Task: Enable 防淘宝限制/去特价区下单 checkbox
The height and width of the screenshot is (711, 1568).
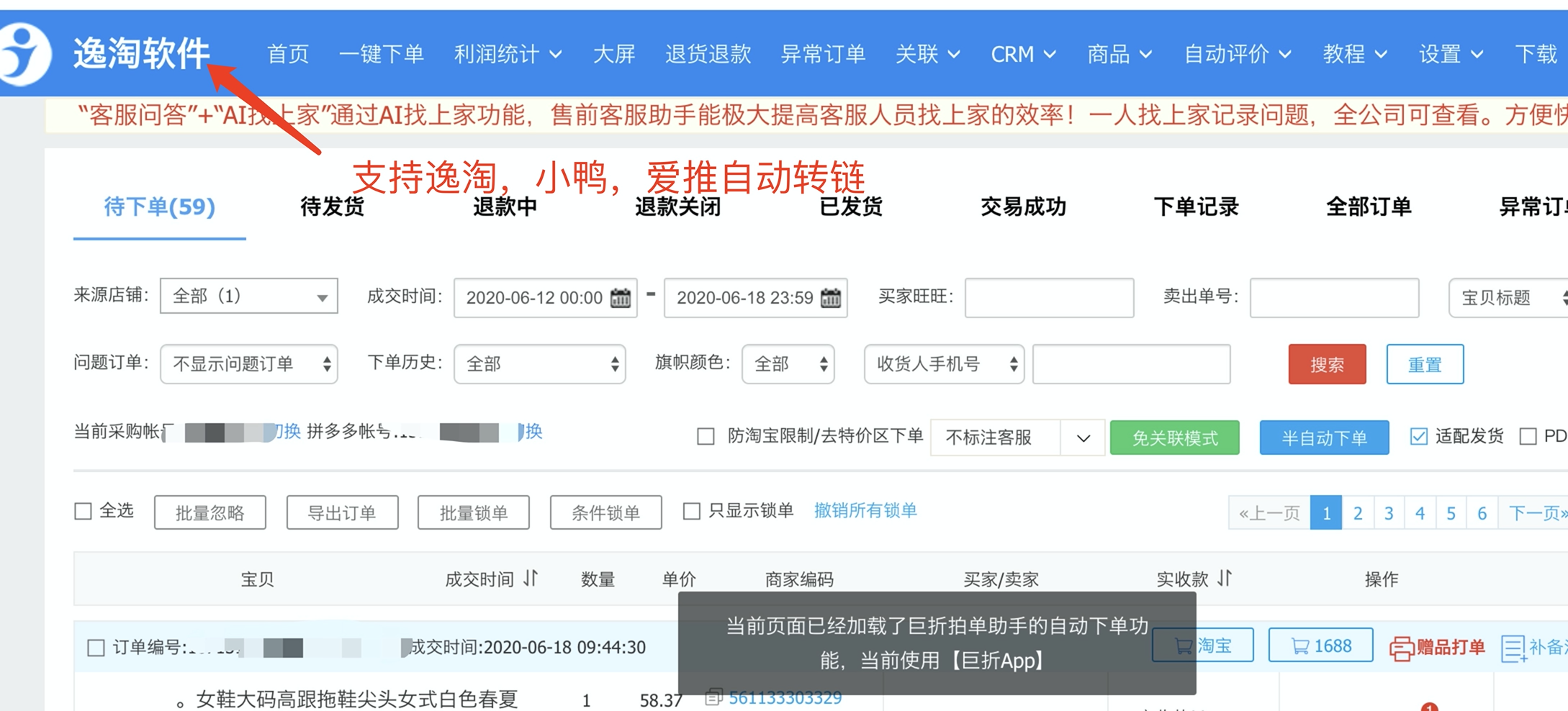Action: tap(706, 436)
